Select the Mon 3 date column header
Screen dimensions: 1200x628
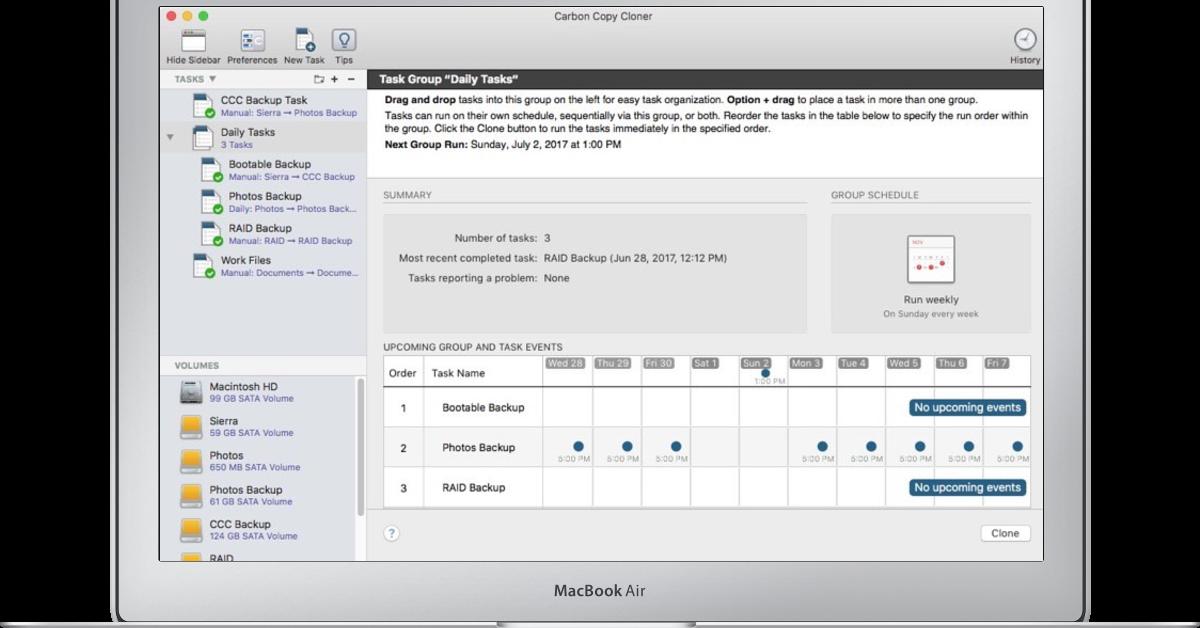[x=806, y=363]
